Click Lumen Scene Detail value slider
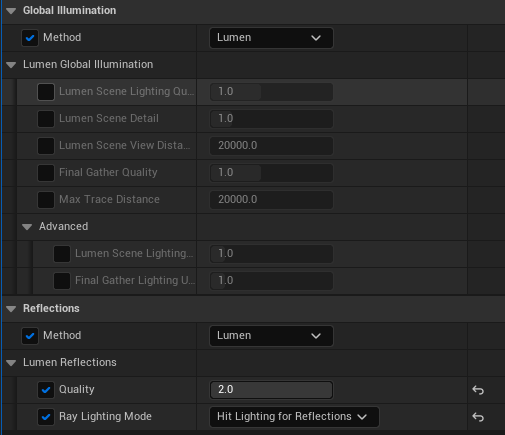 click(271, 119)
